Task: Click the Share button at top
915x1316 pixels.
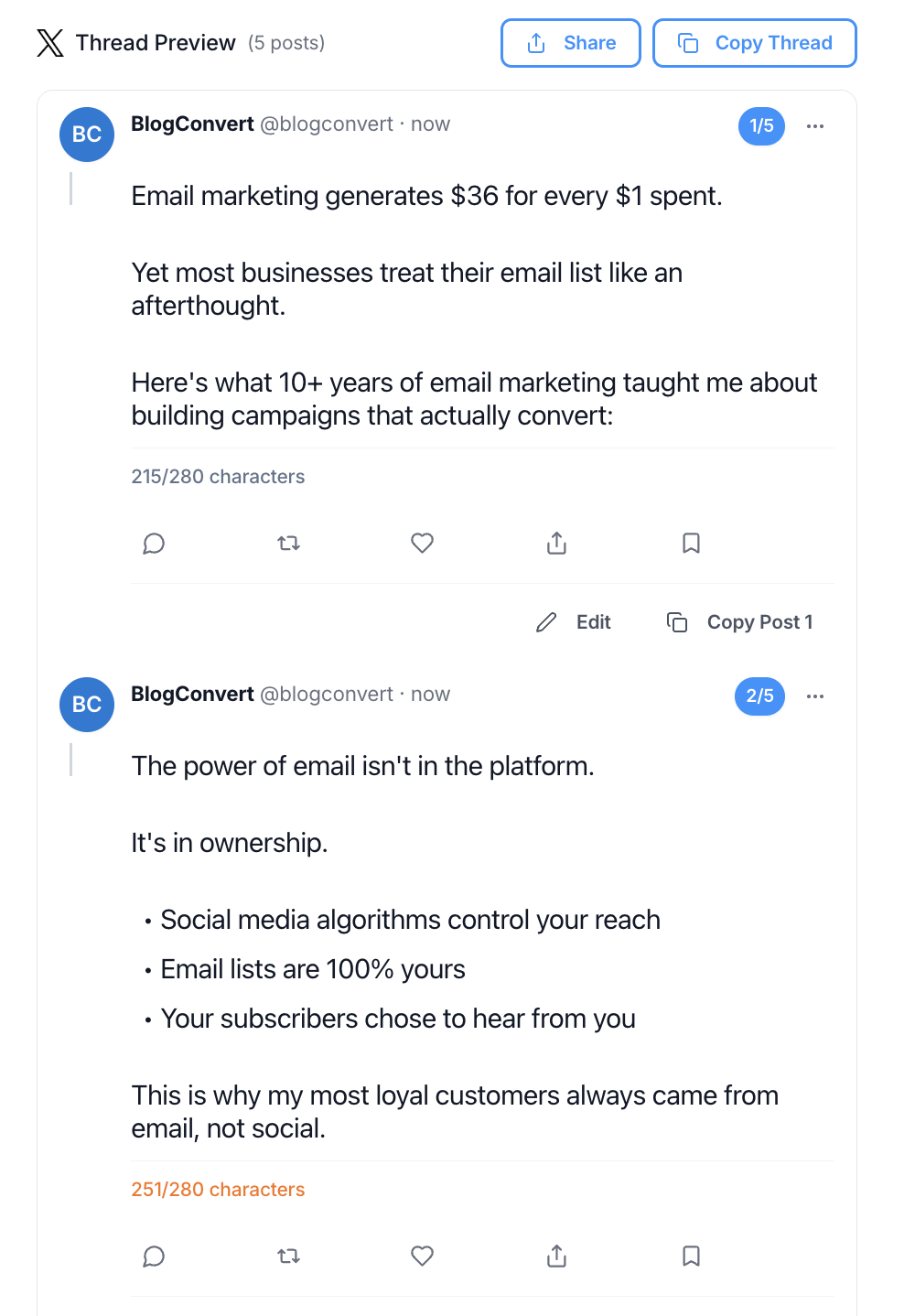Action: click(x=571, y=43)
